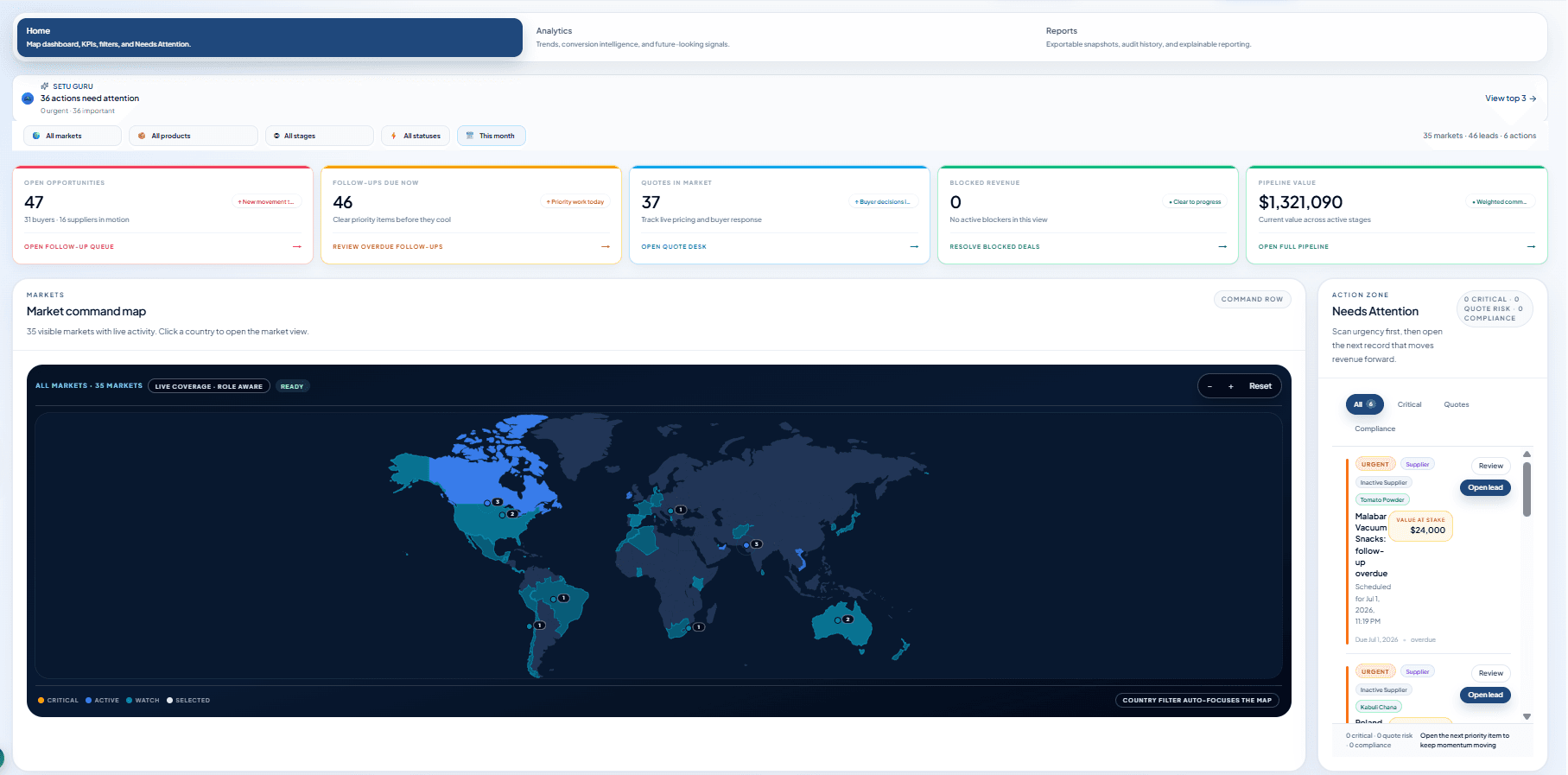Click the sparkle icon beside SETU GURU

click(x=45, y=86)
